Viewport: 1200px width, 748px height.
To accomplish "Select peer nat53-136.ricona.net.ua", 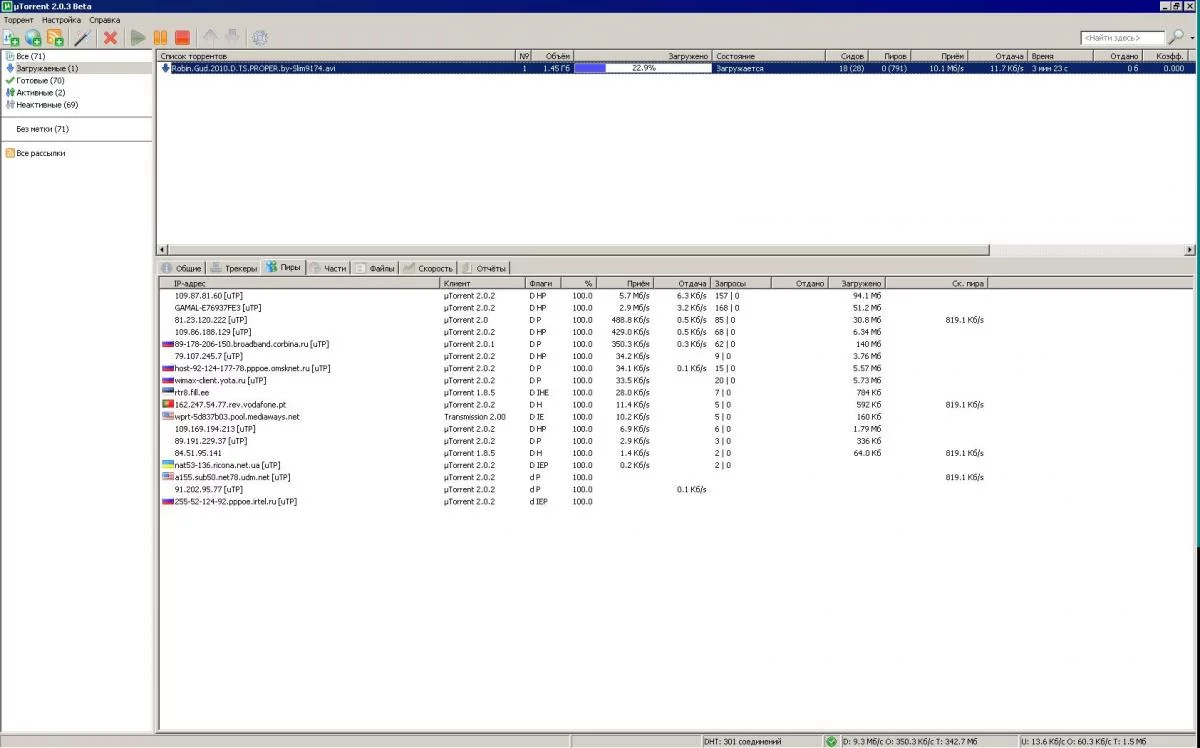I will pyautogui.click(x=227, y=465).
